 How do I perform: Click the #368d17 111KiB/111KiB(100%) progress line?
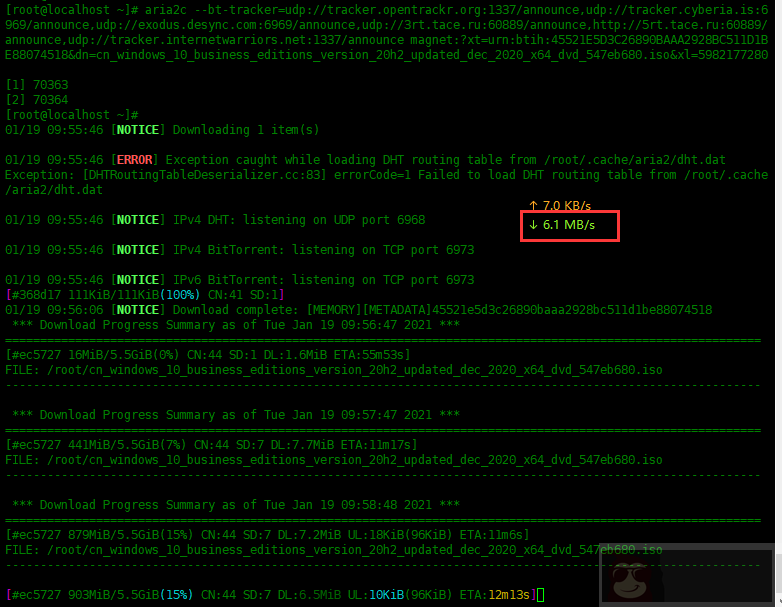(145, 295)
